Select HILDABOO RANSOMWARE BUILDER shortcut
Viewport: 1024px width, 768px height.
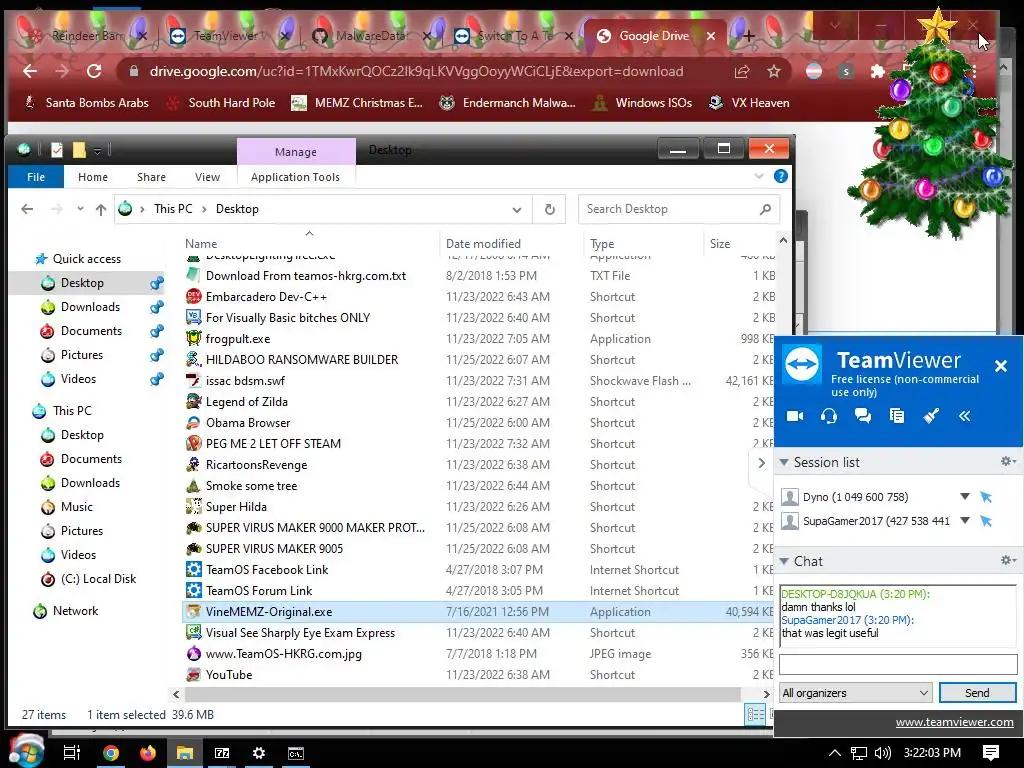[302, 360]
